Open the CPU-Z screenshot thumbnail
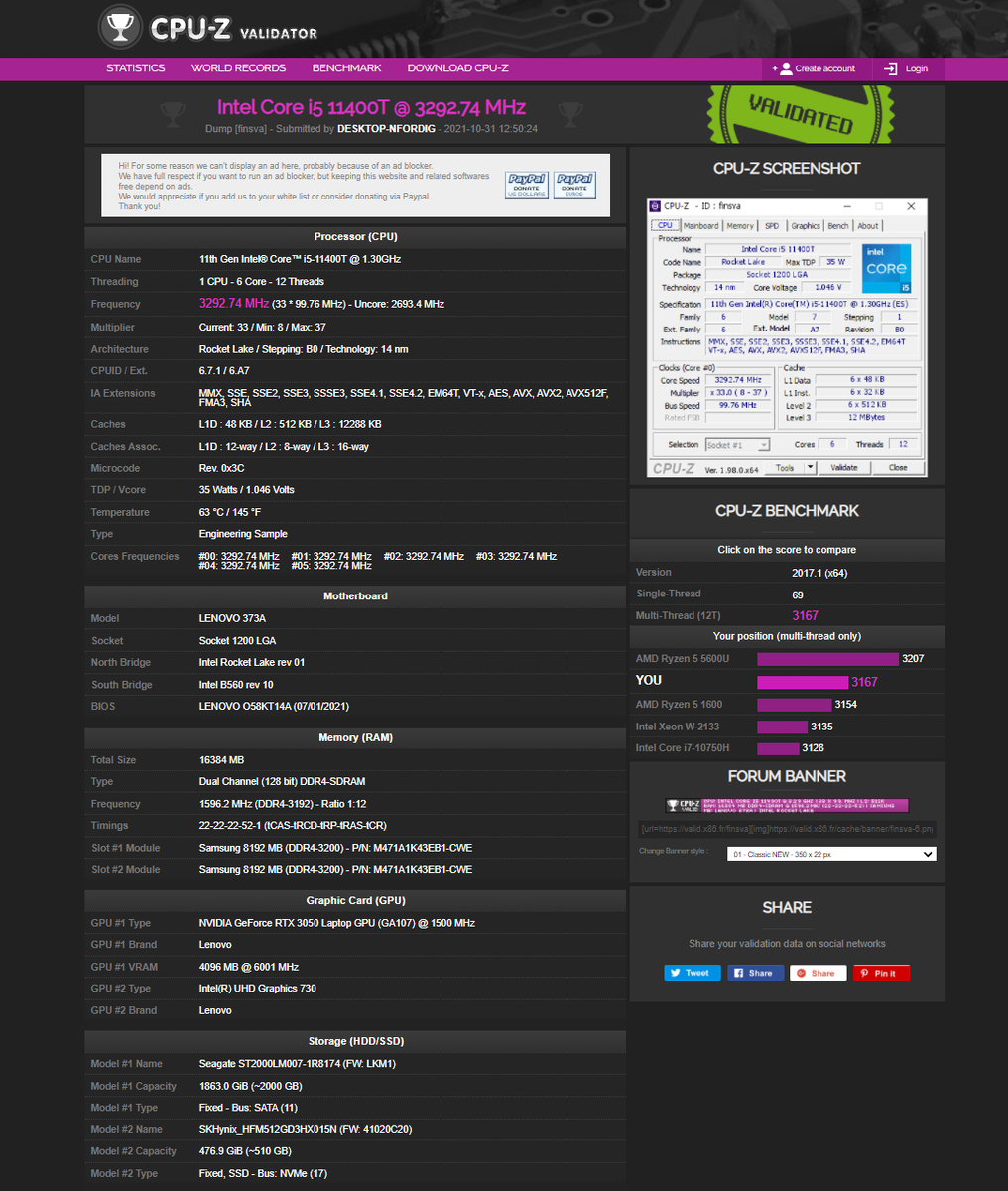 pos(787,337)
